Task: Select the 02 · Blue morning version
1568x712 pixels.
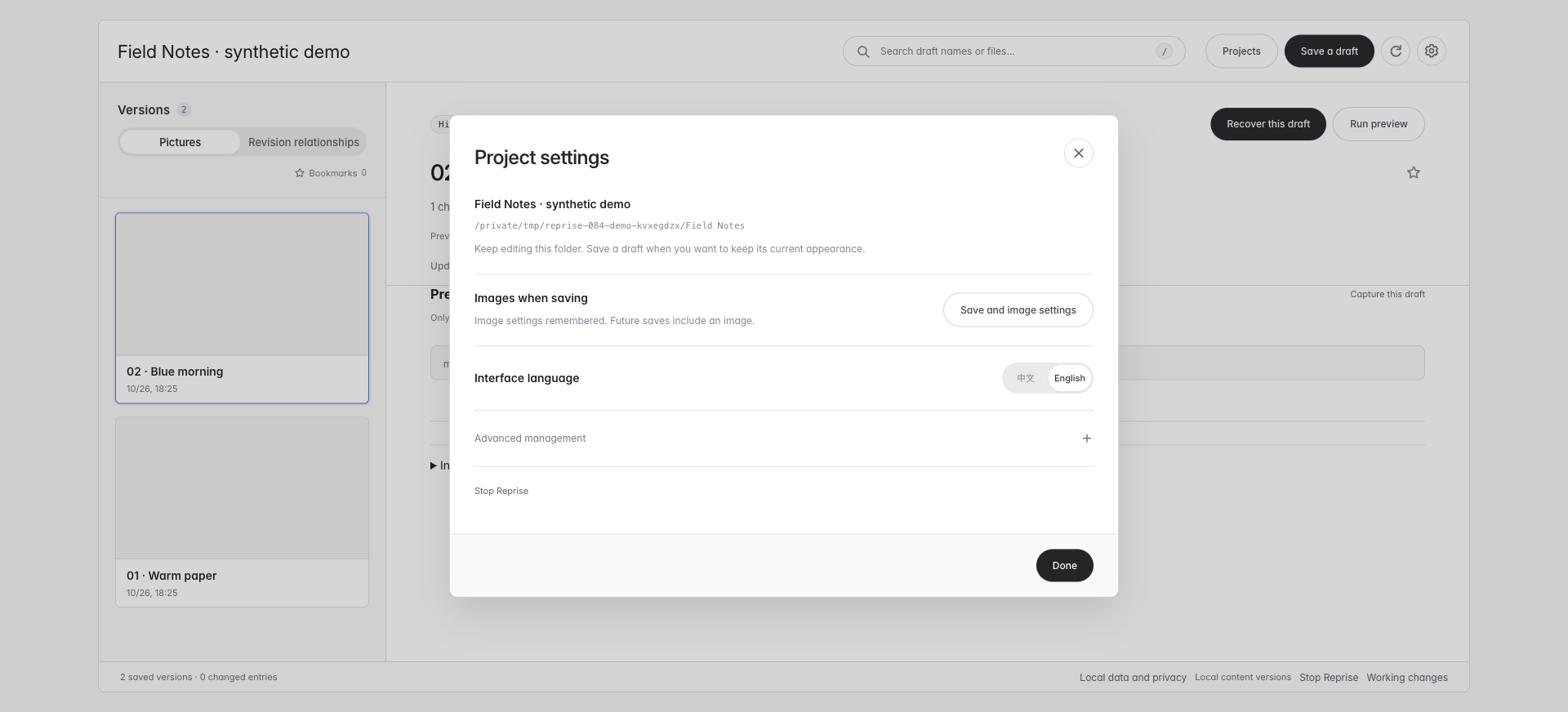Action: pos(242,308)
